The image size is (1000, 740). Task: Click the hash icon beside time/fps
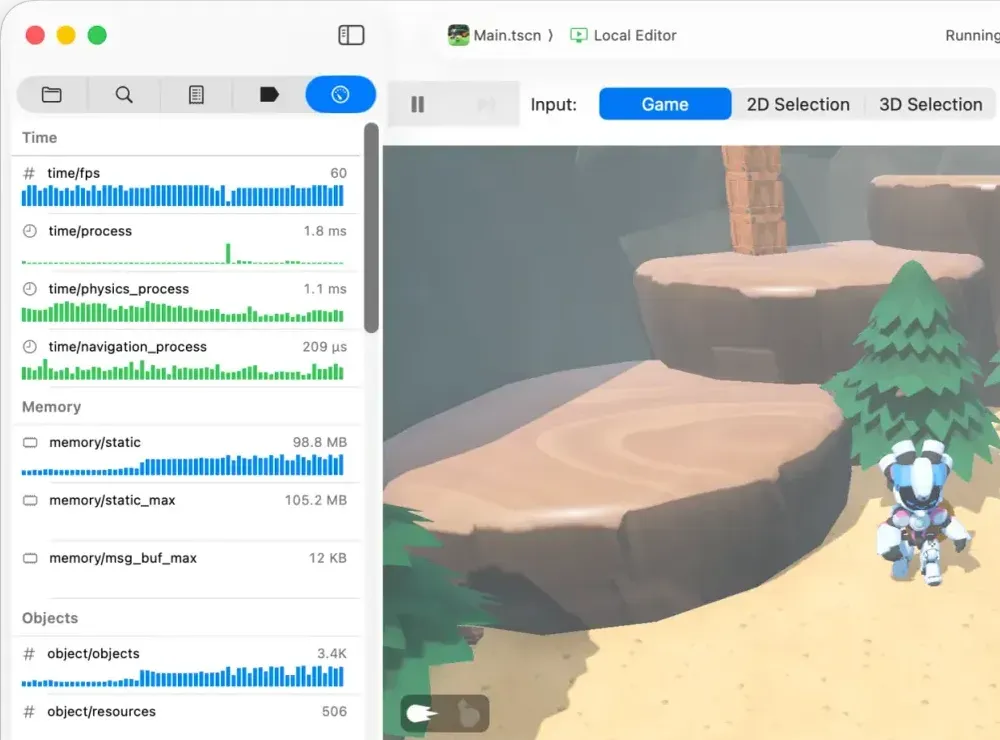click(29, 173)
